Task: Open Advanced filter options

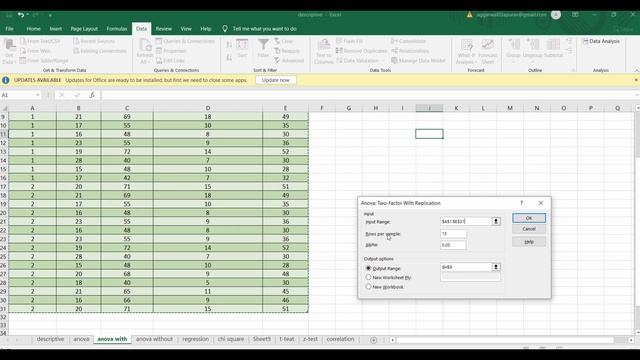Action: pyautogui.click(x=289, y=60)
